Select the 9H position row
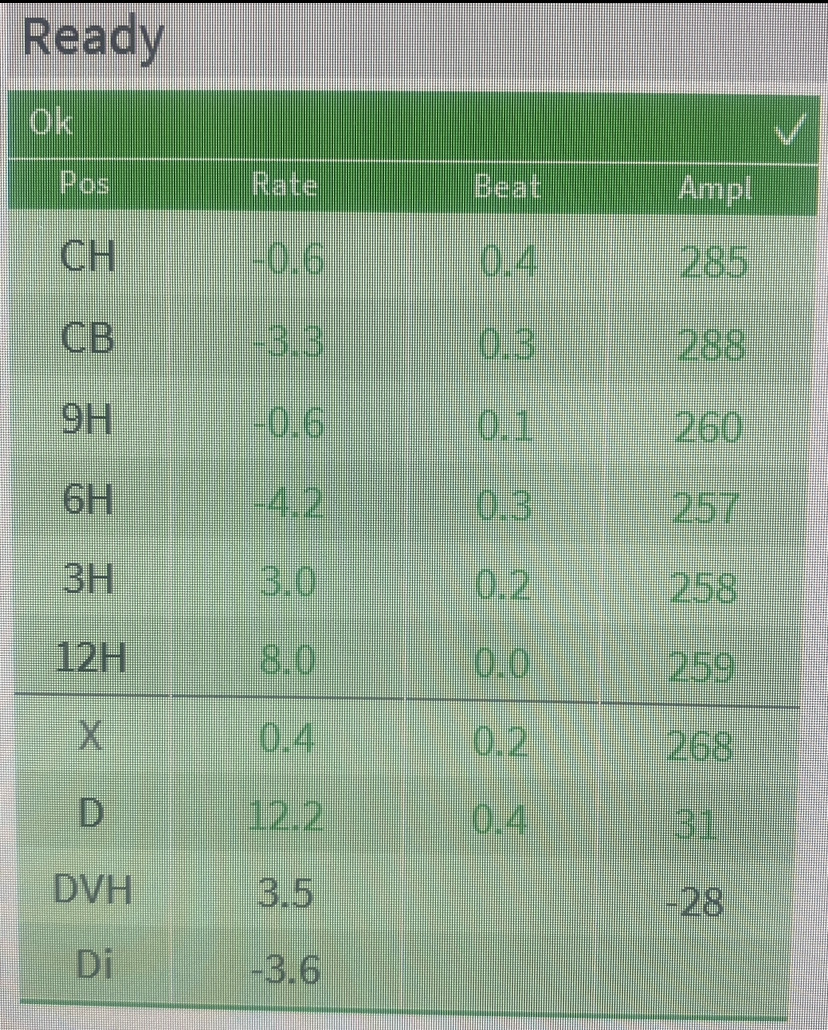This screenshot has width=828, height=1030. pos(407,422)
